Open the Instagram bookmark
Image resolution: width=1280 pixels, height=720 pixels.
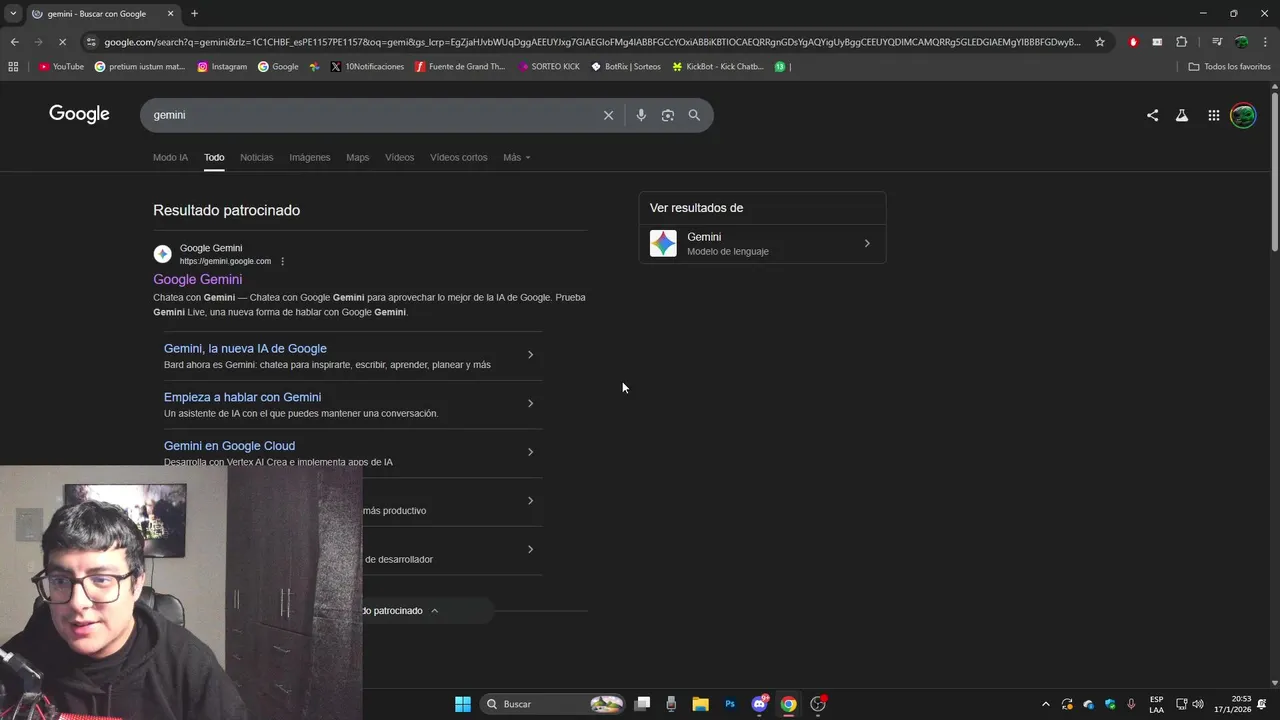click(222, 67)
